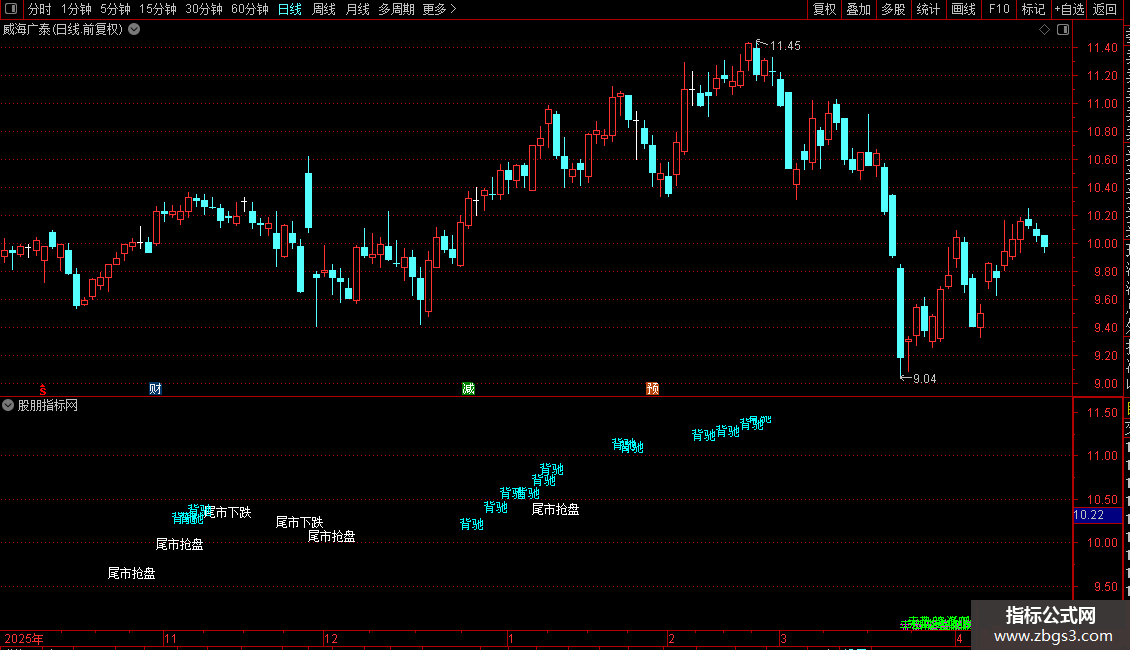This screenshot has width=1130, height=650.
Task: Expand dropdown next to 威海广泰 title
Action: [134, 30]
